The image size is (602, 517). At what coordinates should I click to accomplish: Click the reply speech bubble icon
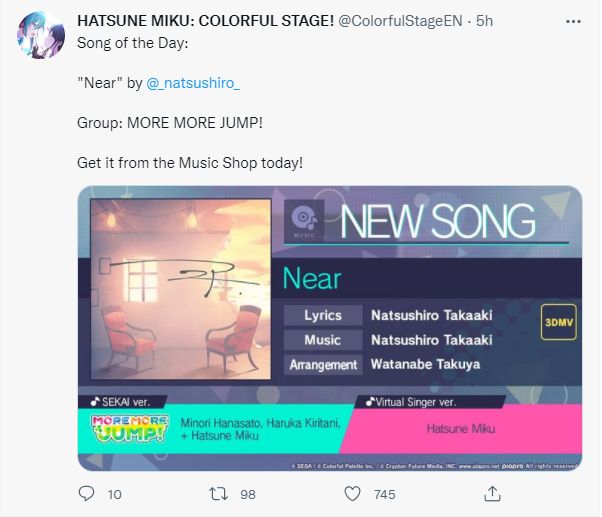[86, 494]
